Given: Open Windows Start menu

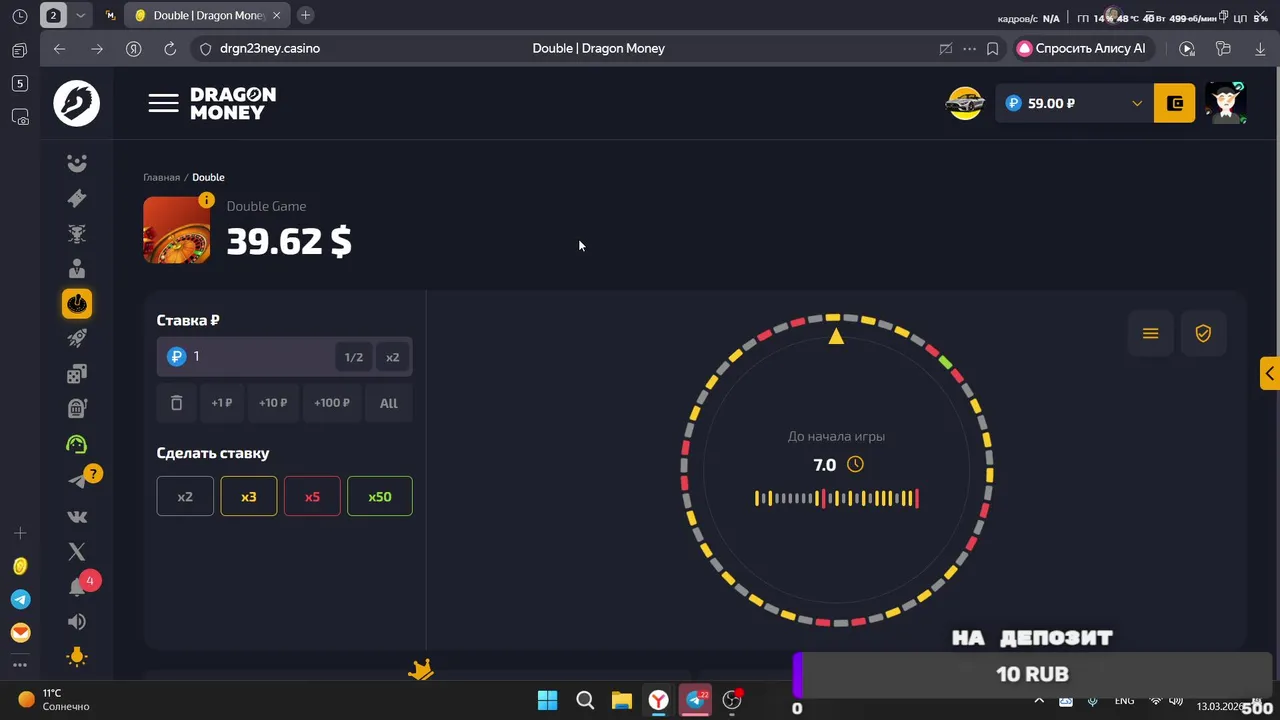Looking at the screenshot, I should 548,700.
